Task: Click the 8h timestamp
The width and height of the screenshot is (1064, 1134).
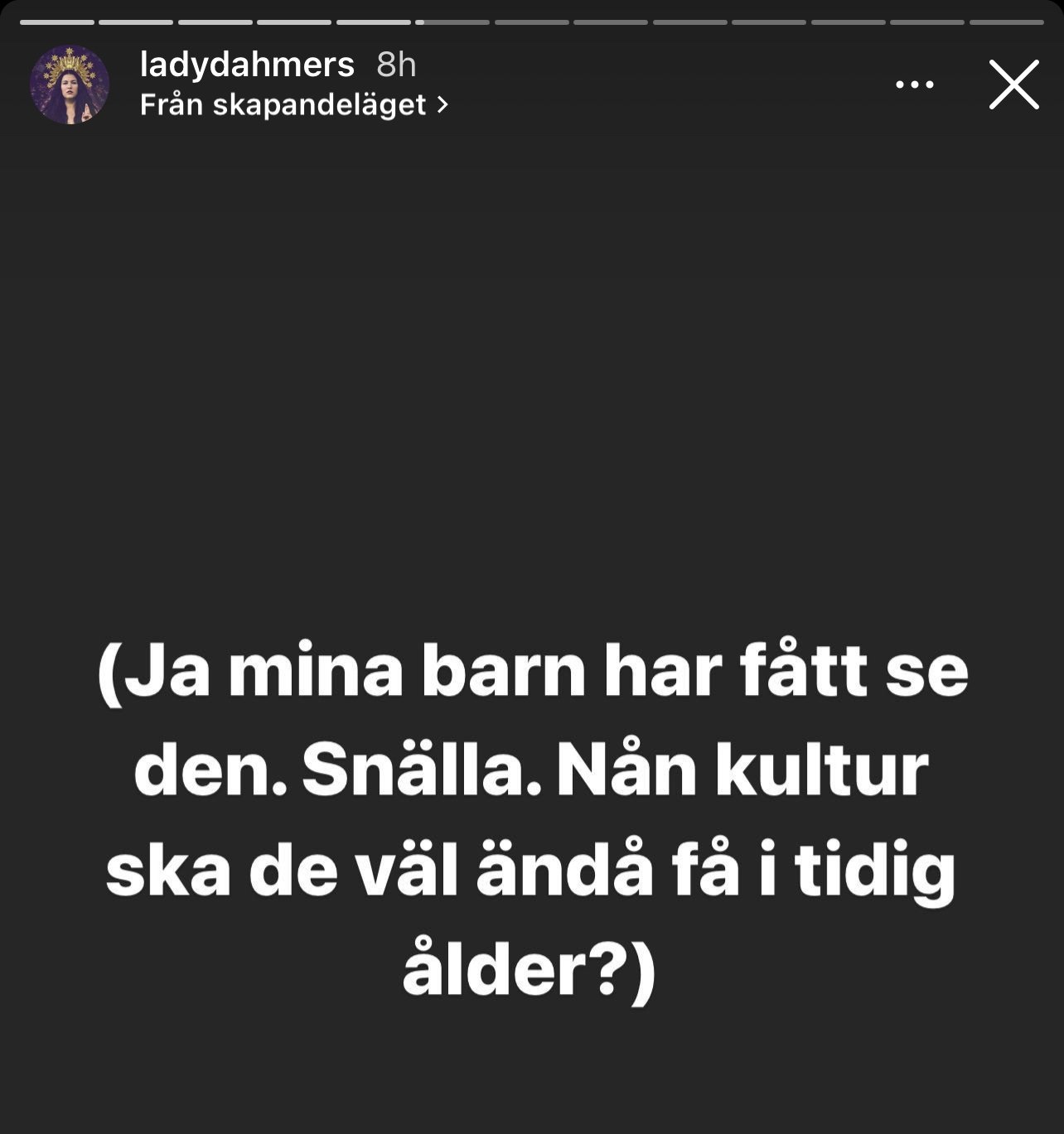Action: [x=396, y=65]
